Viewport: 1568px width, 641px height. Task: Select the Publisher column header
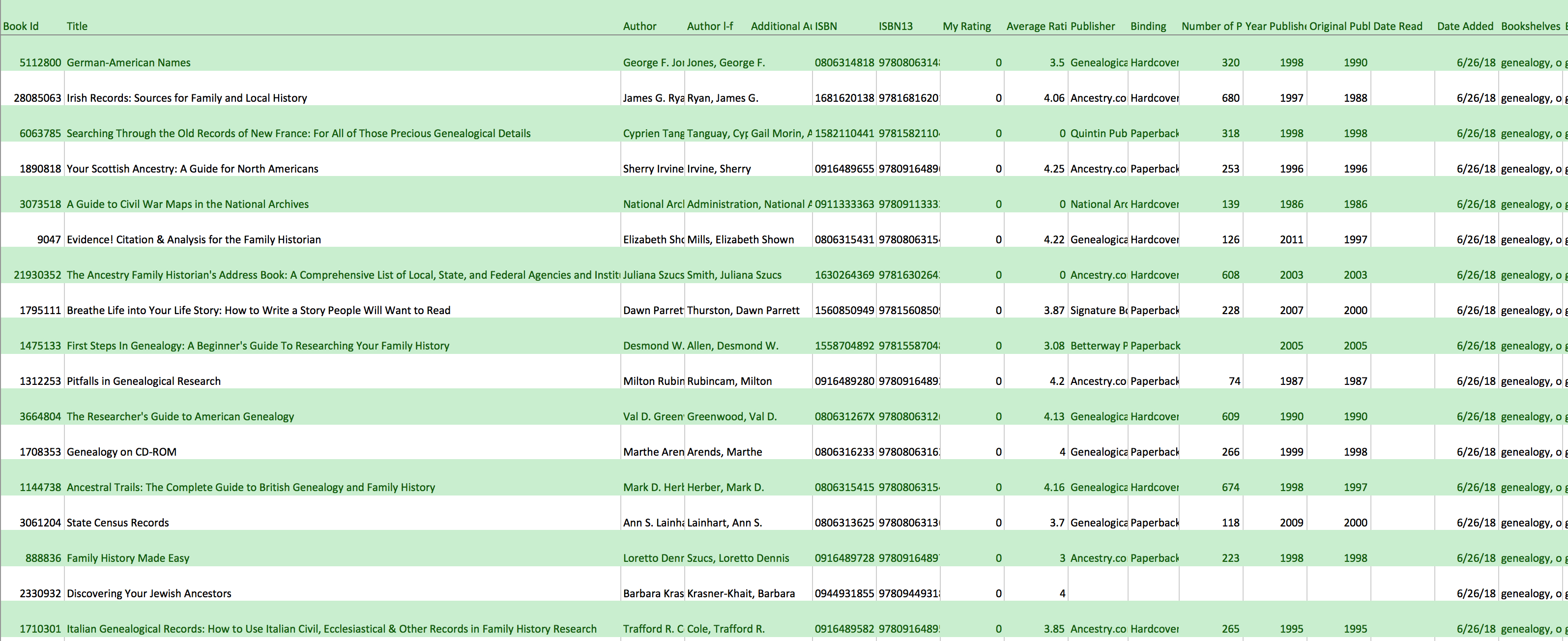(x=1093, y=26)
